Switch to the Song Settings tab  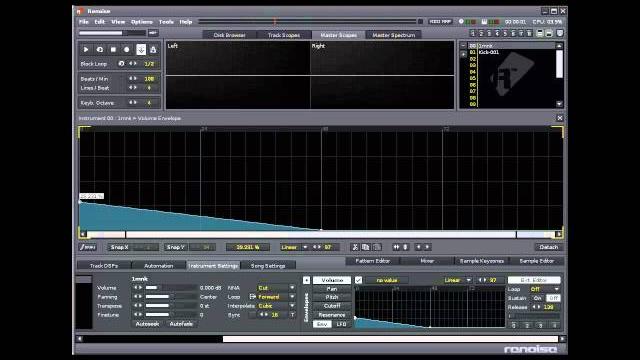coord(268,266)
